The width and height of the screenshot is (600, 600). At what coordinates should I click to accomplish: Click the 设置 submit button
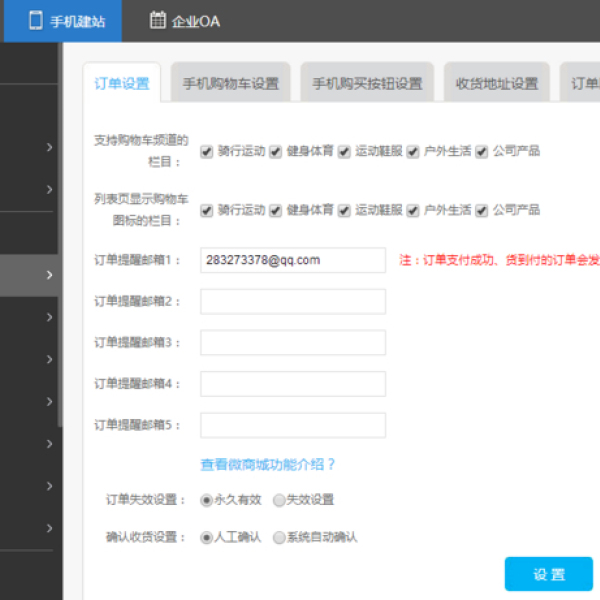[x=548, y=575]
